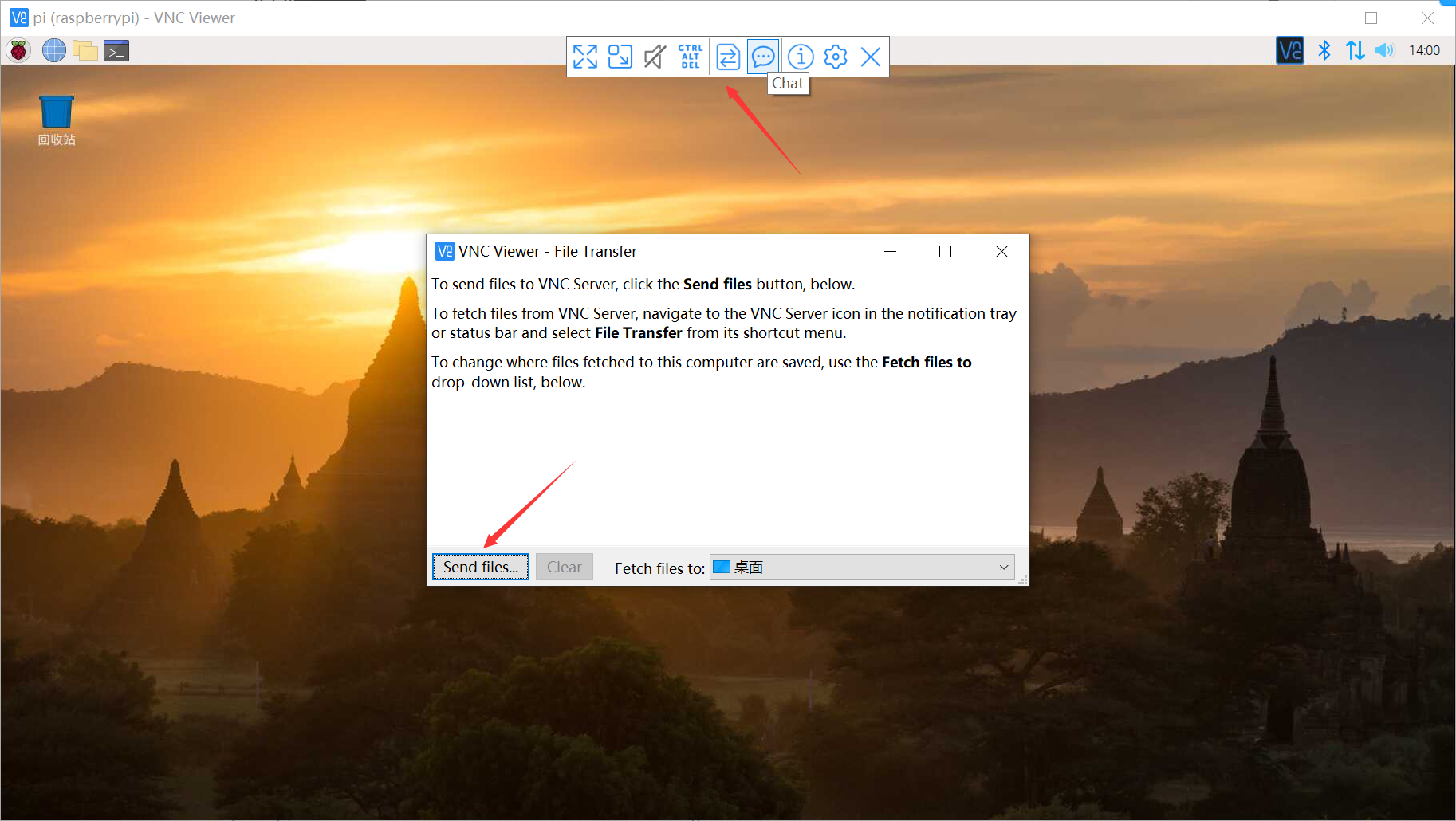Open the File Manager from the taskbar
Image resolution: width=1456 pixels, height=821 pixels.
coord(85,50)
